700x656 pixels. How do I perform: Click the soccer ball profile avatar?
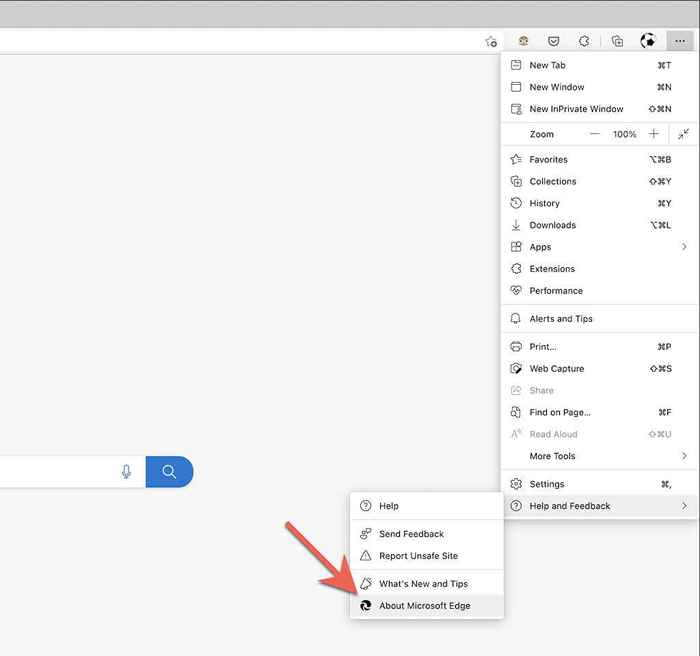(x=648, y=41)
